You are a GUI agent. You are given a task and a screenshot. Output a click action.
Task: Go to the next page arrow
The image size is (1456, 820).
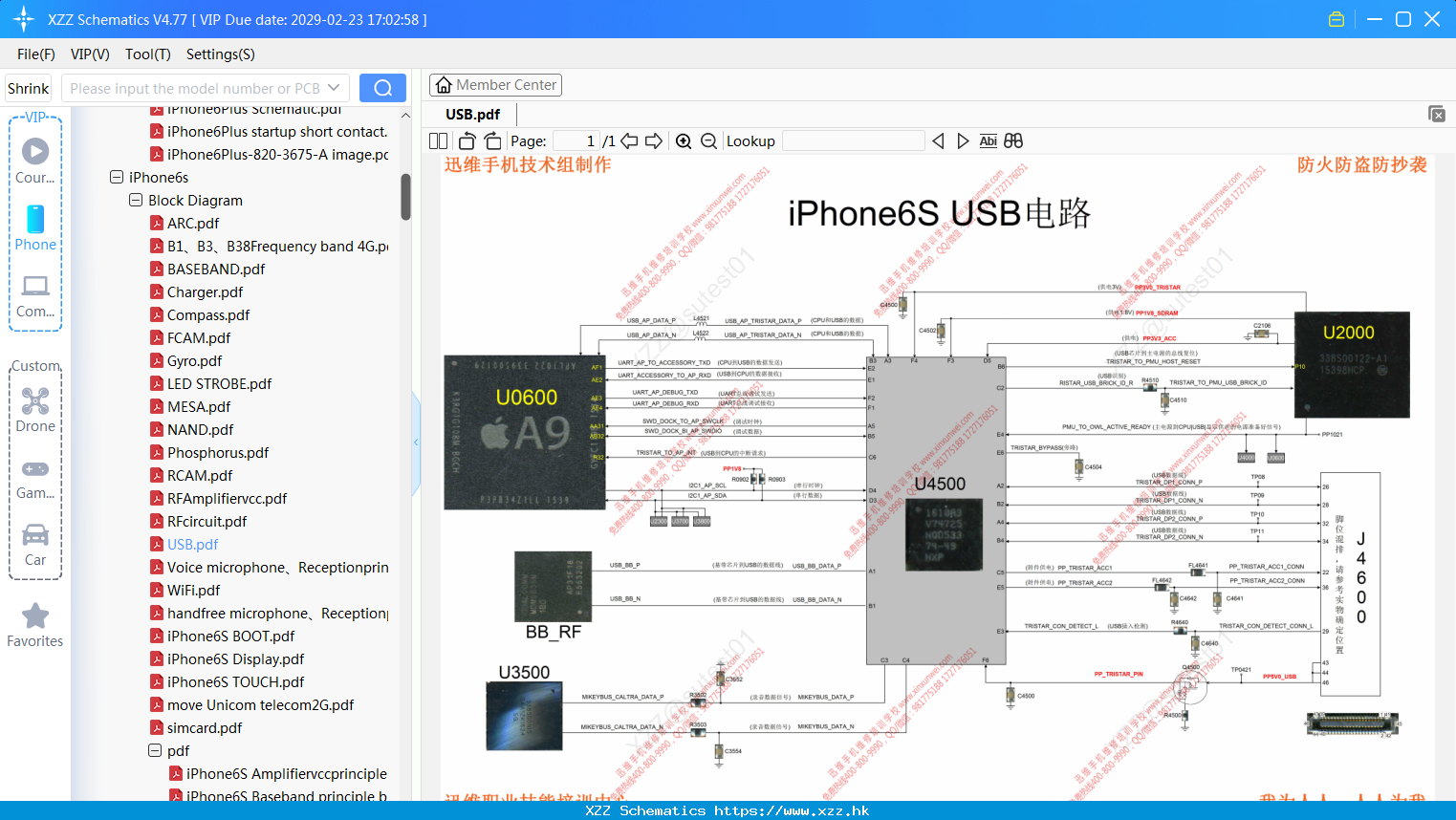[654, 141]
